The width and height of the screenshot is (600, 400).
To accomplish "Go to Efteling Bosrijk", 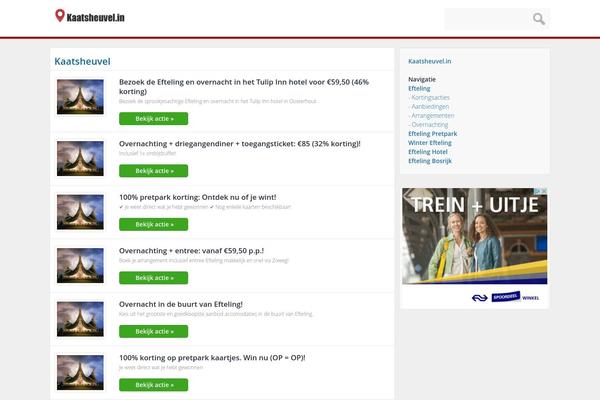I will point(430,161).
